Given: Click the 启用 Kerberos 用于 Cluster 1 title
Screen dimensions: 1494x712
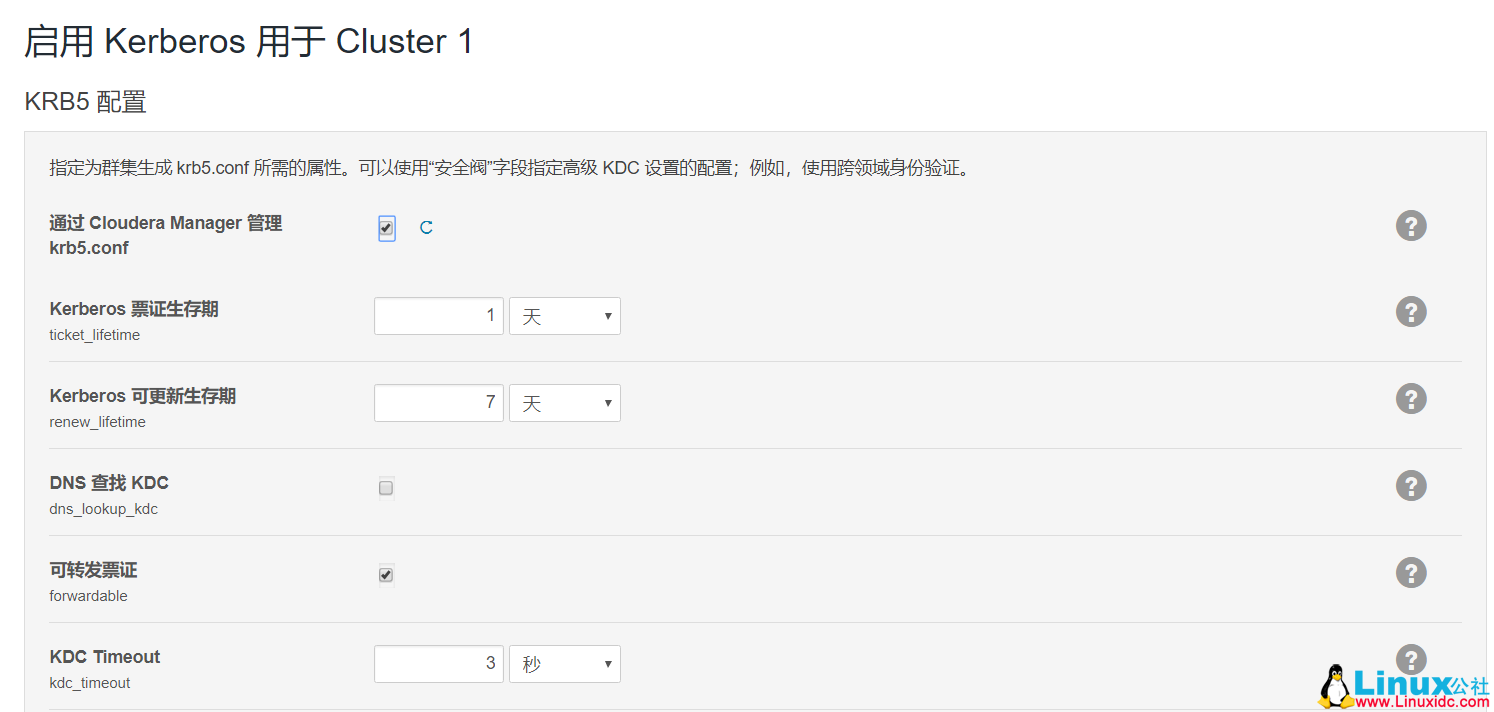Looking at the screenshot, I should pyautogui.click(x=249, y=41).
